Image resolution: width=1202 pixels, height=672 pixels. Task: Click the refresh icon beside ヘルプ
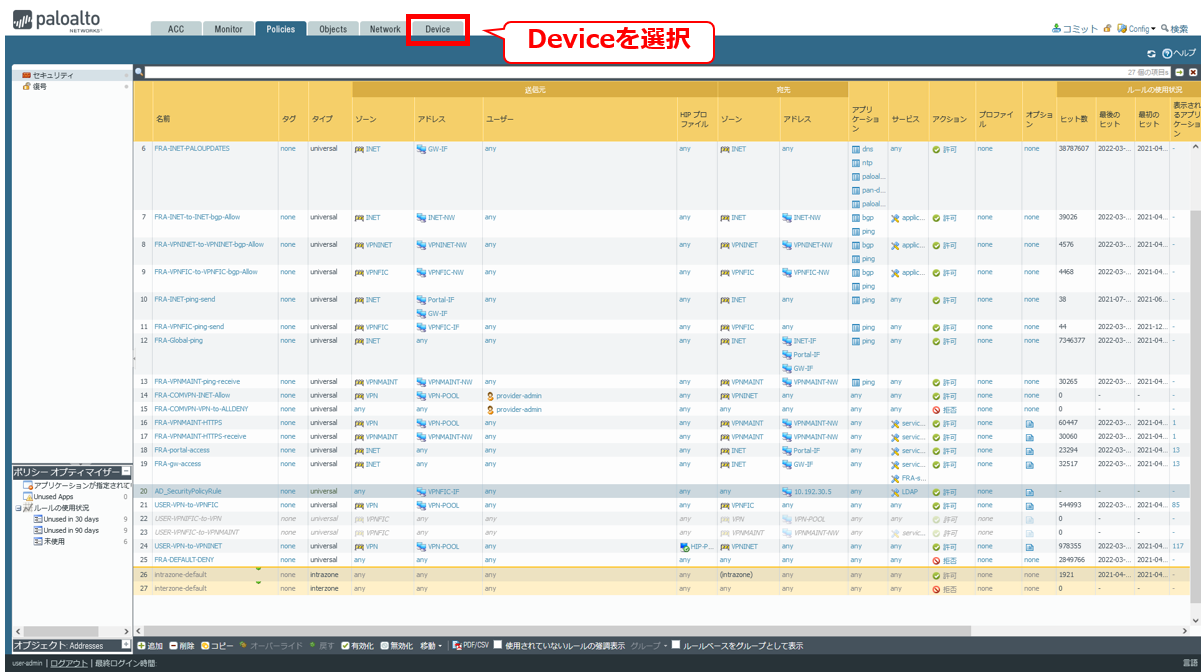click(1151, 53)
